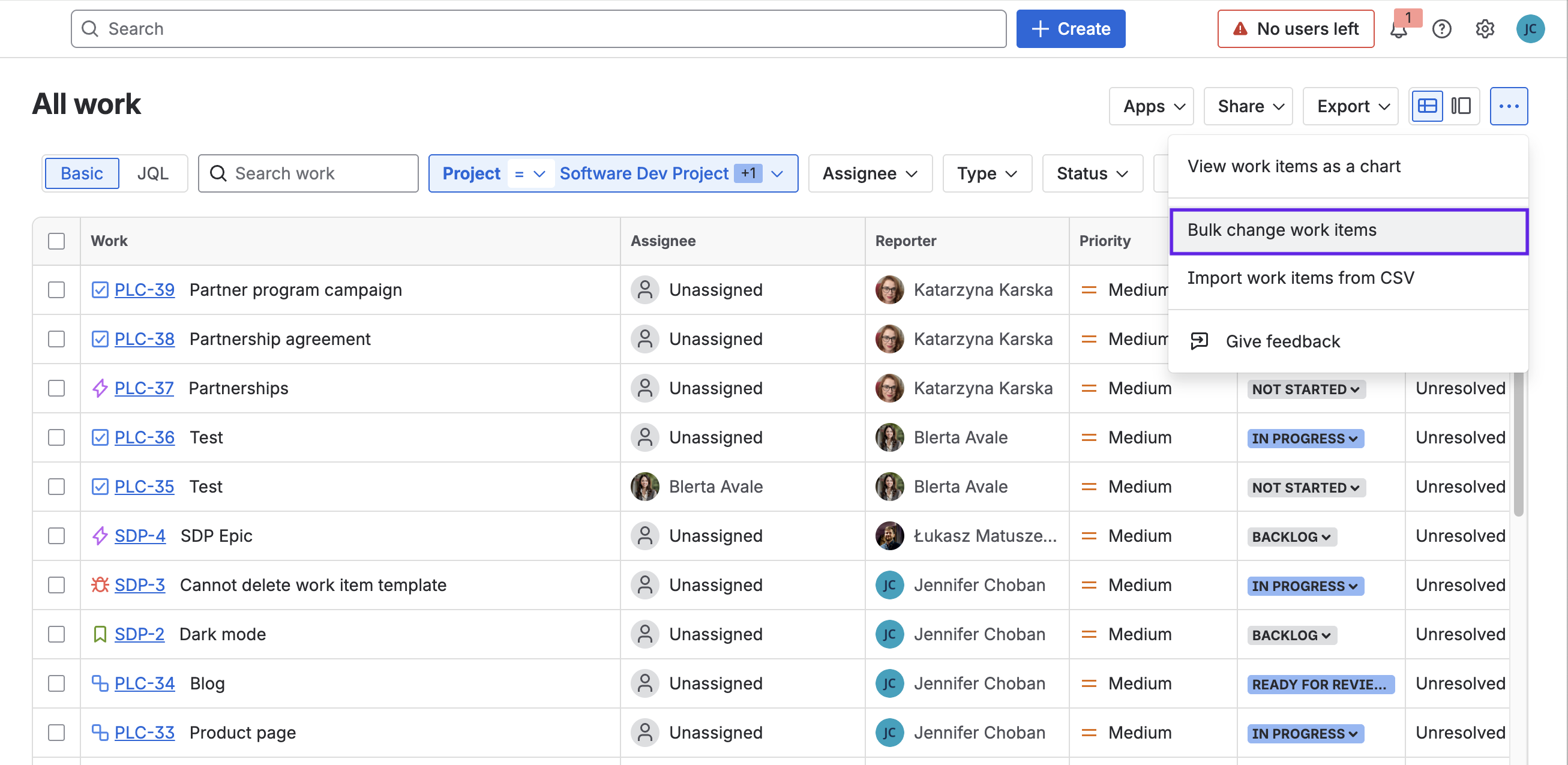Switch to list view layout icon
The width and height of the screenshot is (1568, 765).
(x=1427, y=106)
